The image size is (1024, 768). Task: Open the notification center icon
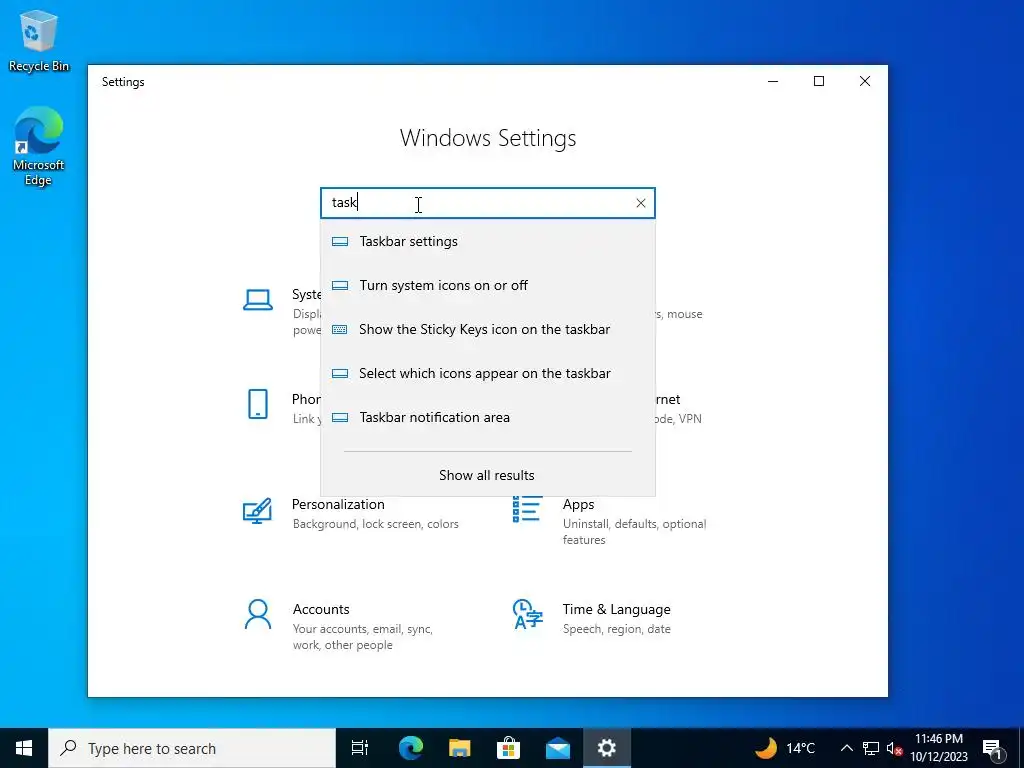tap(993, 748)
